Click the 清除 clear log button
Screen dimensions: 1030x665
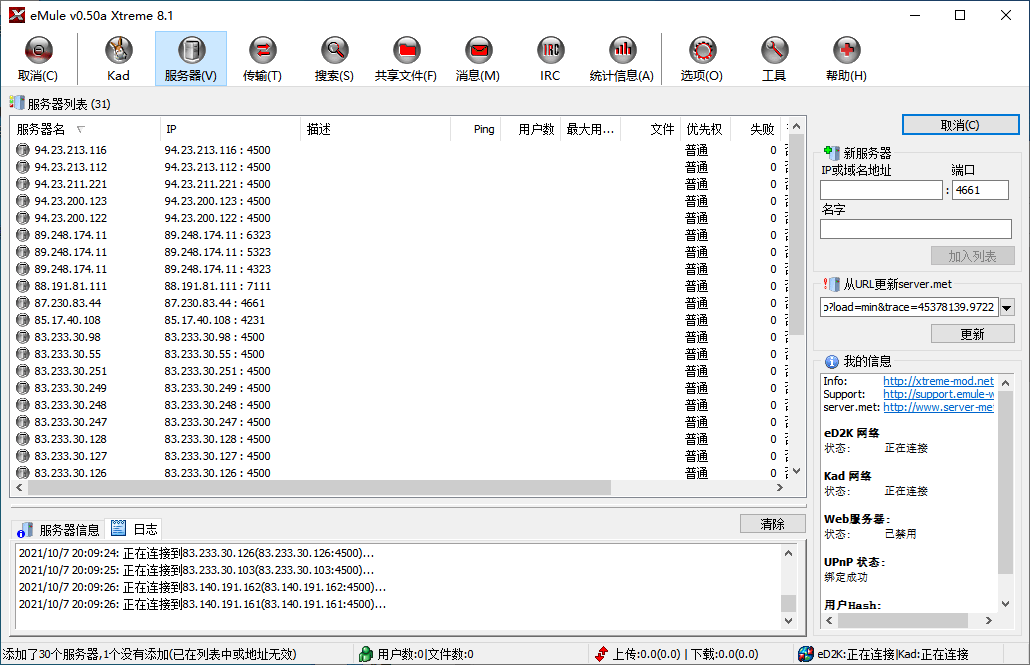772,524
